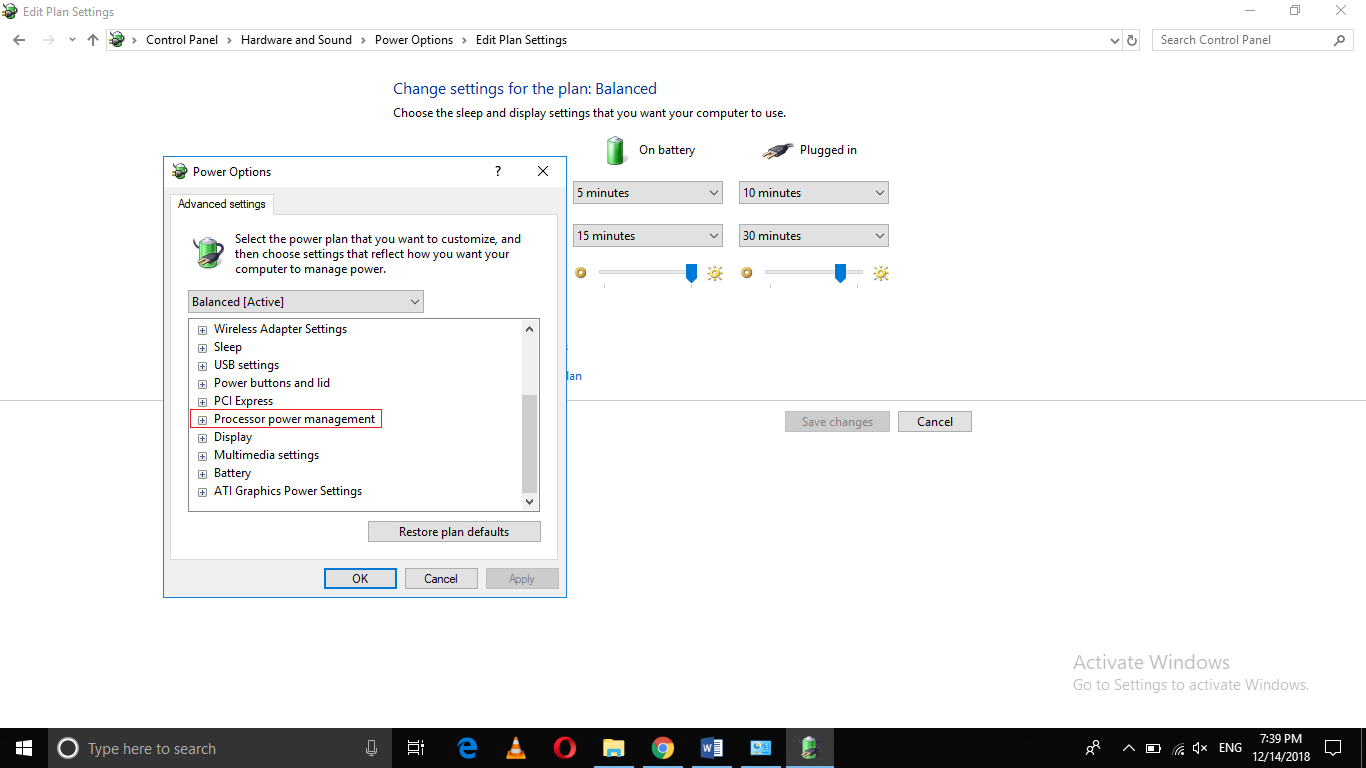The width and height of the screenshot is (1366, 768).
Task: Open Microsoft Excel from the taskbar
Action: click(x=760, y=747)
